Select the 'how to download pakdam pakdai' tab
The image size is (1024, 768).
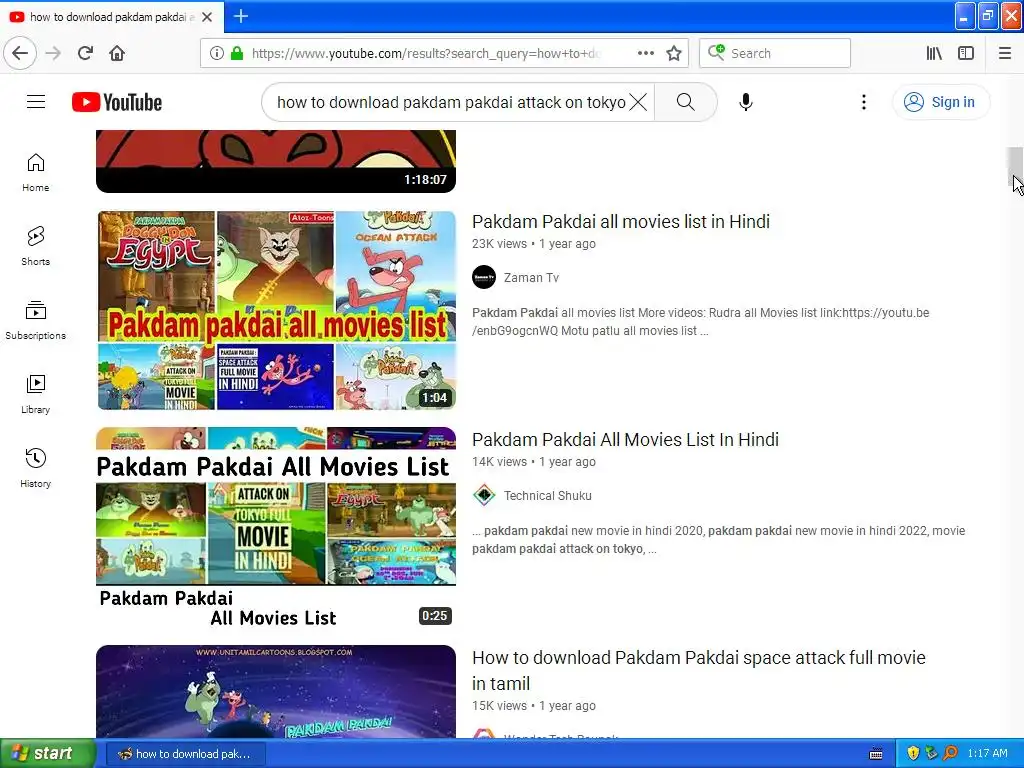(x=111, y=17)
